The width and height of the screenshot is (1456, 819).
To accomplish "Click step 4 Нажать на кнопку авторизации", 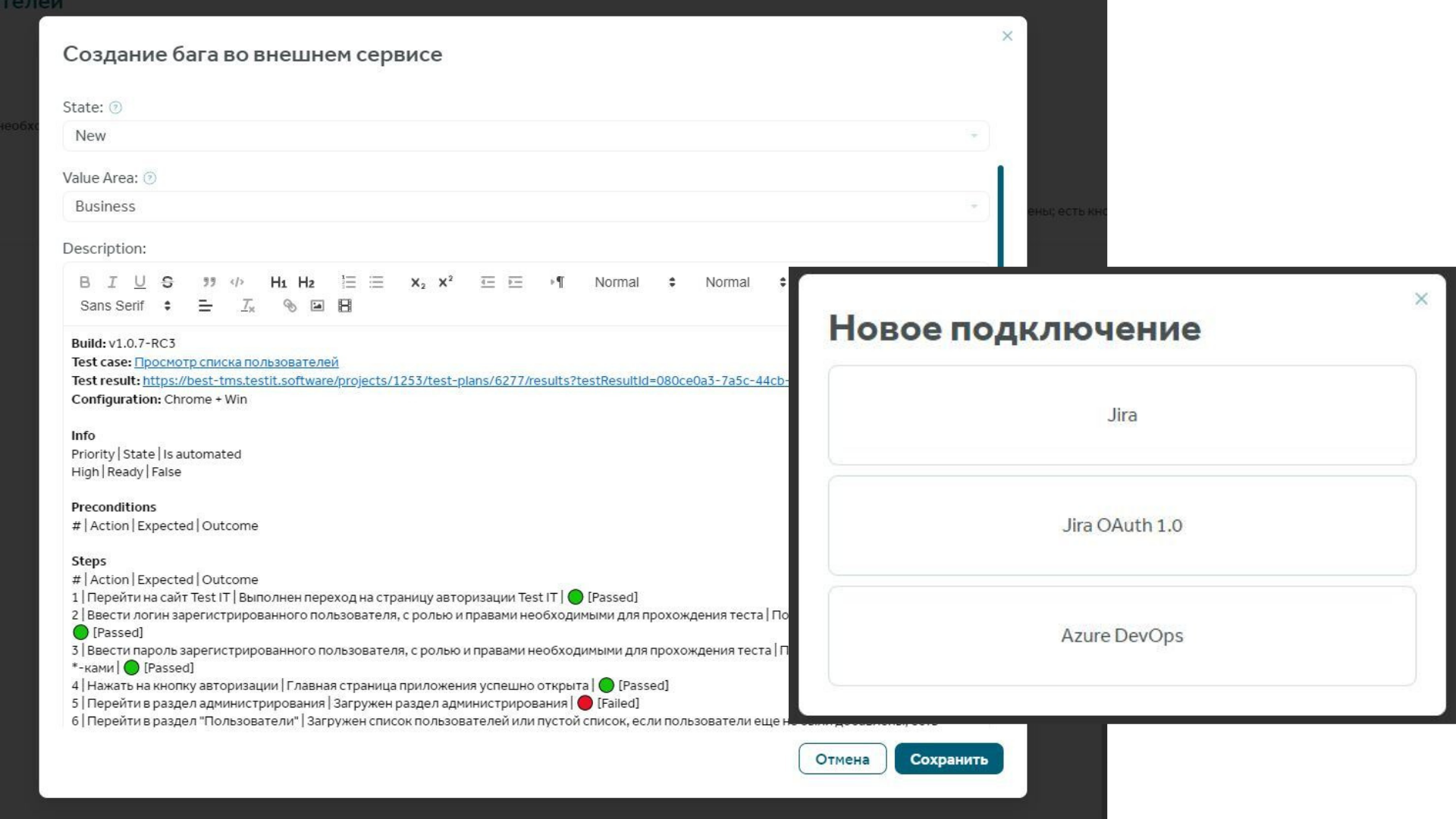I will tap(370, 686).
